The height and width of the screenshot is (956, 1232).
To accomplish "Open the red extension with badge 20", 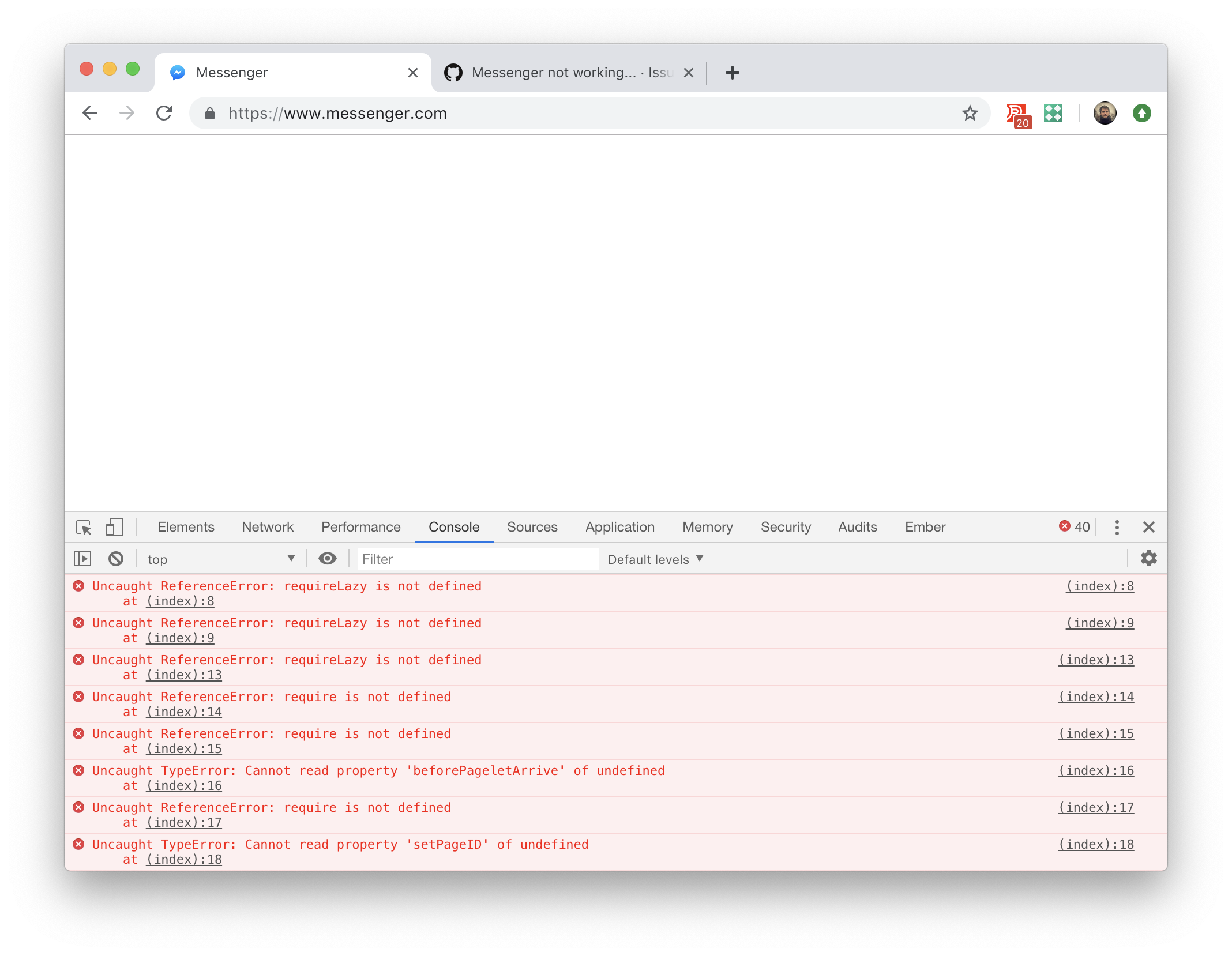I will (1018, 115).
